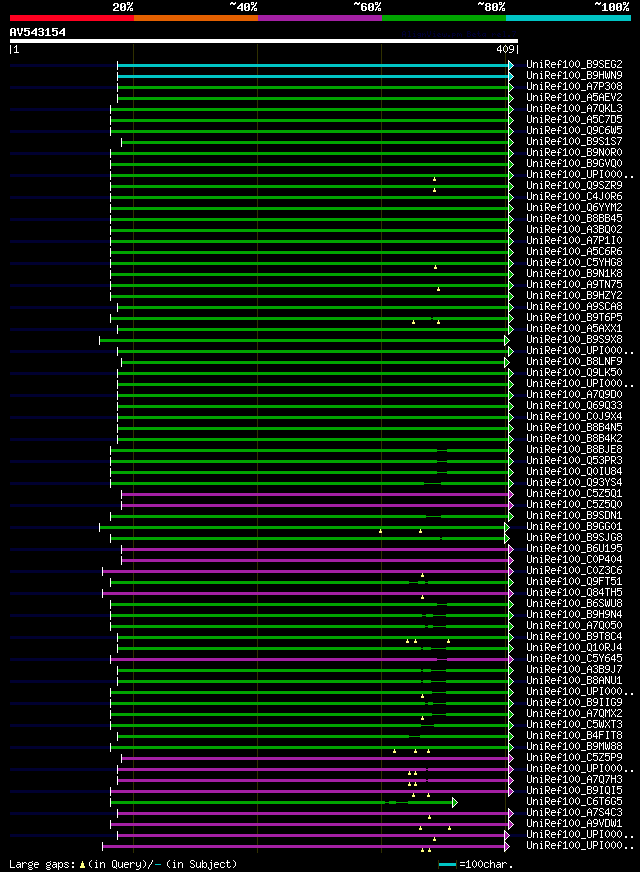Select UniRef100_C5WXT3 hit

click(x=574, y=725)
